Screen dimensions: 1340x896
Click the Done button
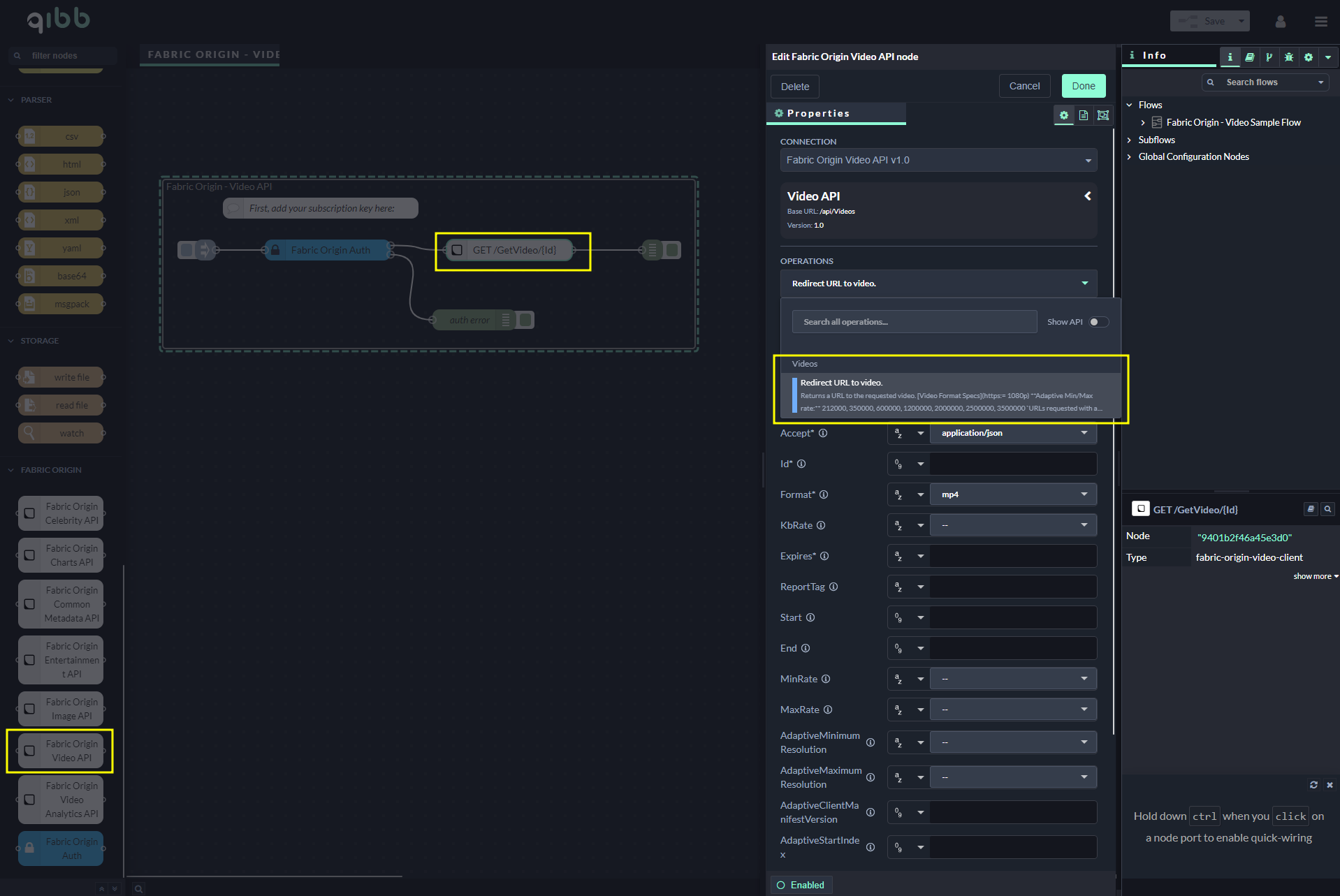[1084, 86]
